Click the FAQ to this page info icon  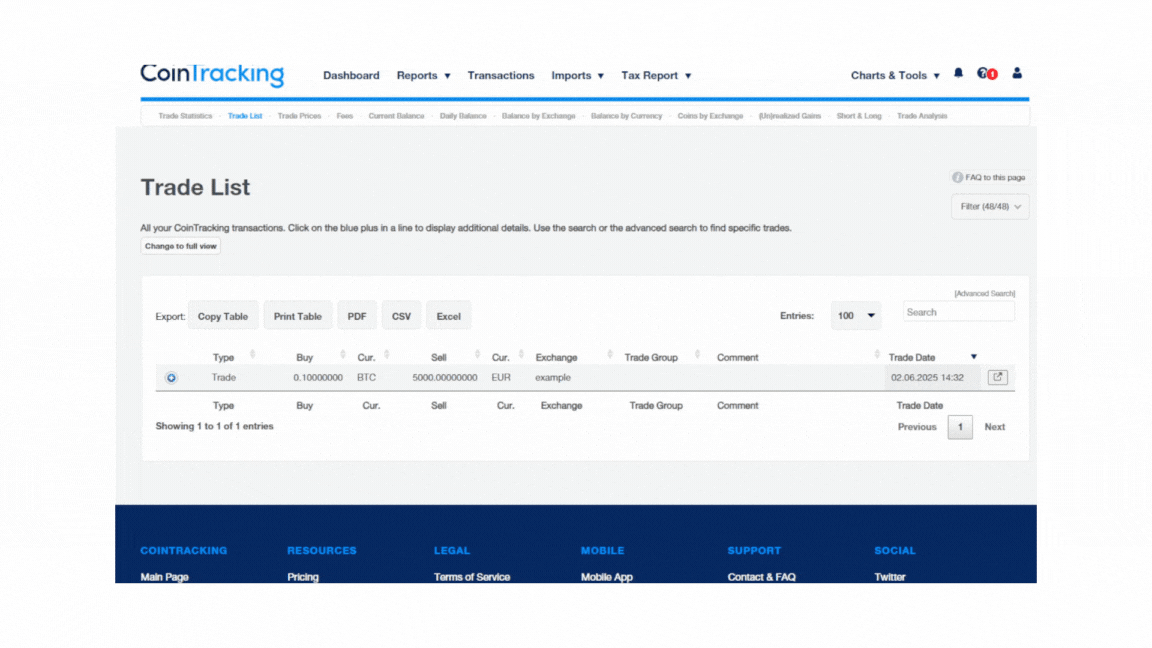point(957,177)
